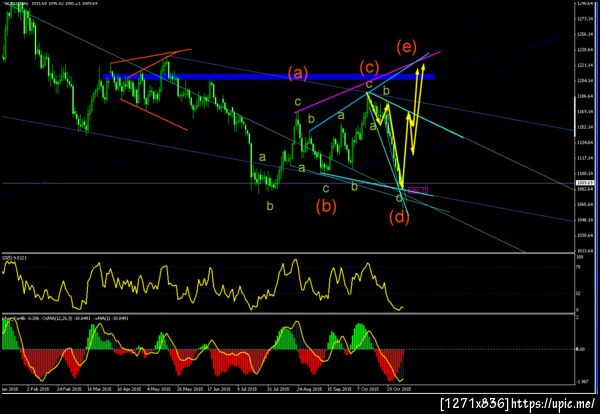Click the orange (e) wave label
This screenshot has height=414, width=600.
click(406, 47)
